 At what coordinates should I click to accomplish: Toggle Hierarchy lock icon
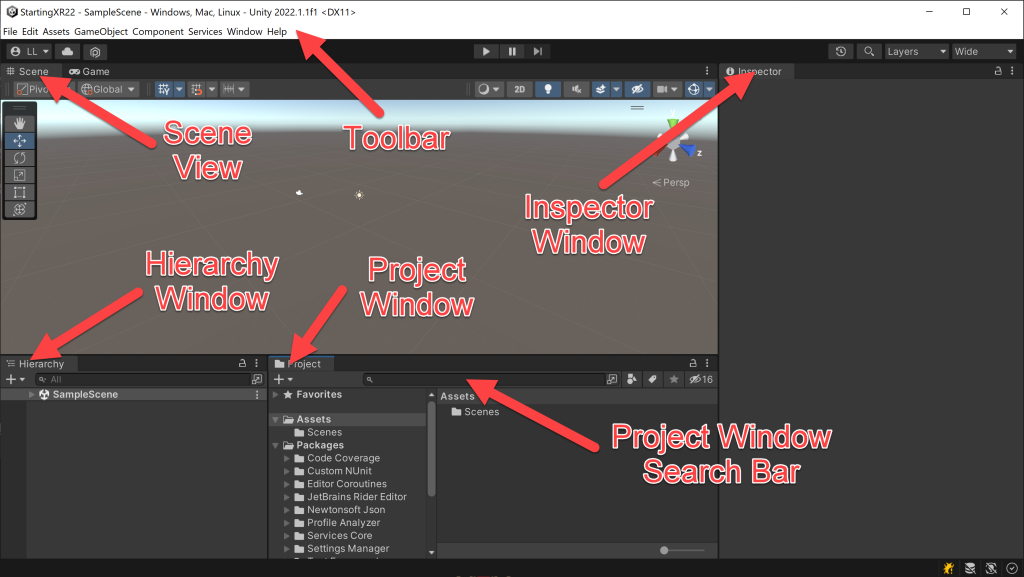click(242, 363)
